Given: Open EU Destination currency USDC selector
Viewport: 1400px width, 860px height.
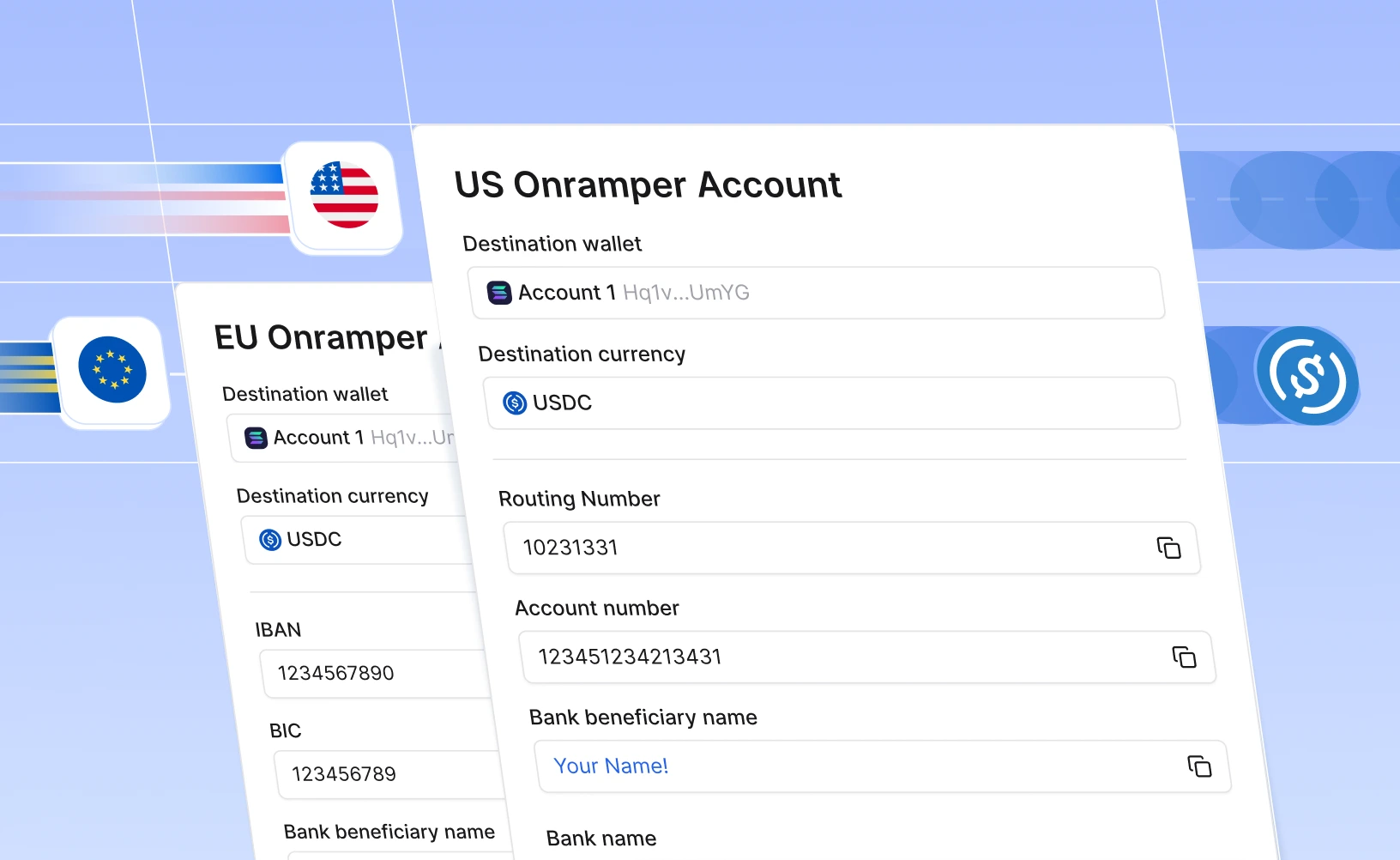Looking at the screenshot, I should [358, 540].
